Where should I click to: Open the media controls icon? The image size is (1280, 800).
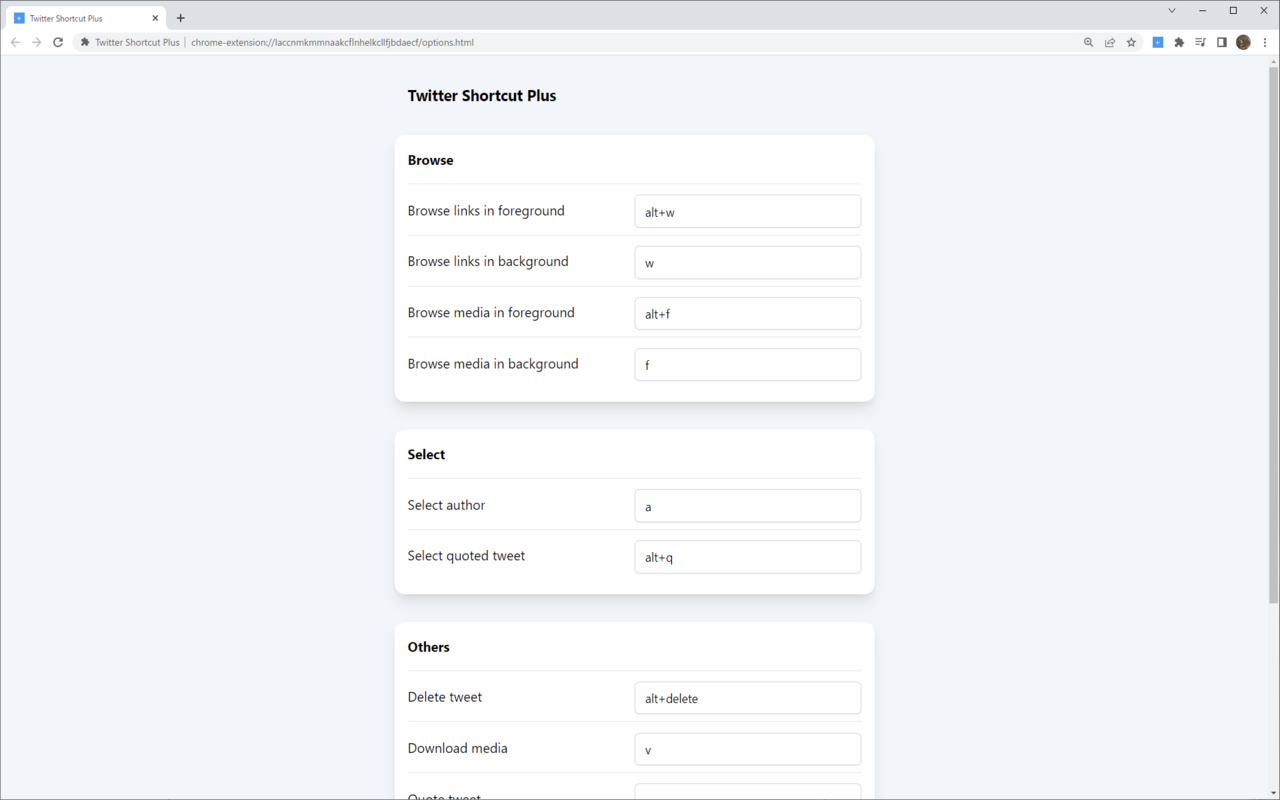(x=1200, y=42)
